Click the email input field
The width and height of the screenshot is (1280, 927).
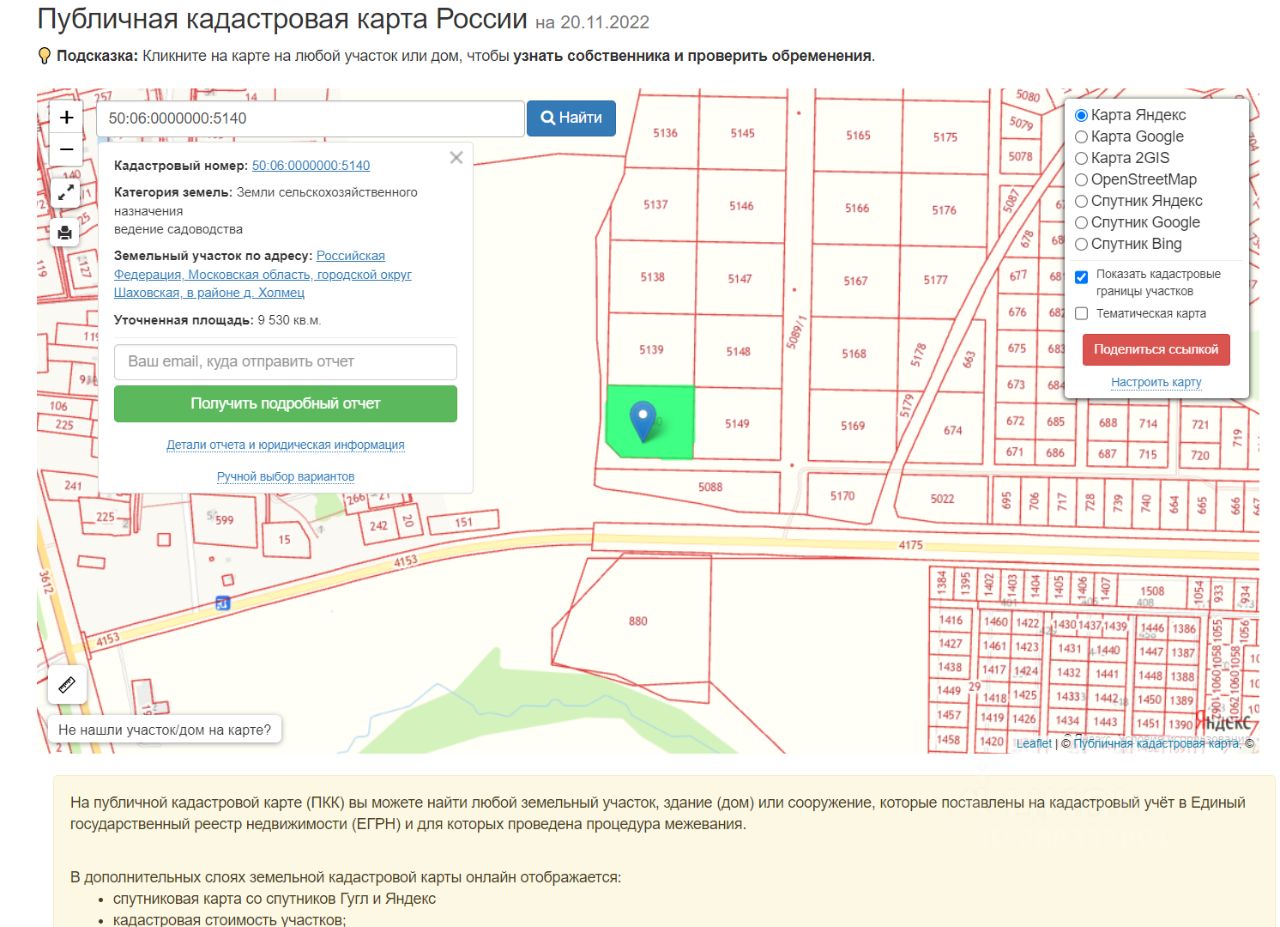click(285, 361)
